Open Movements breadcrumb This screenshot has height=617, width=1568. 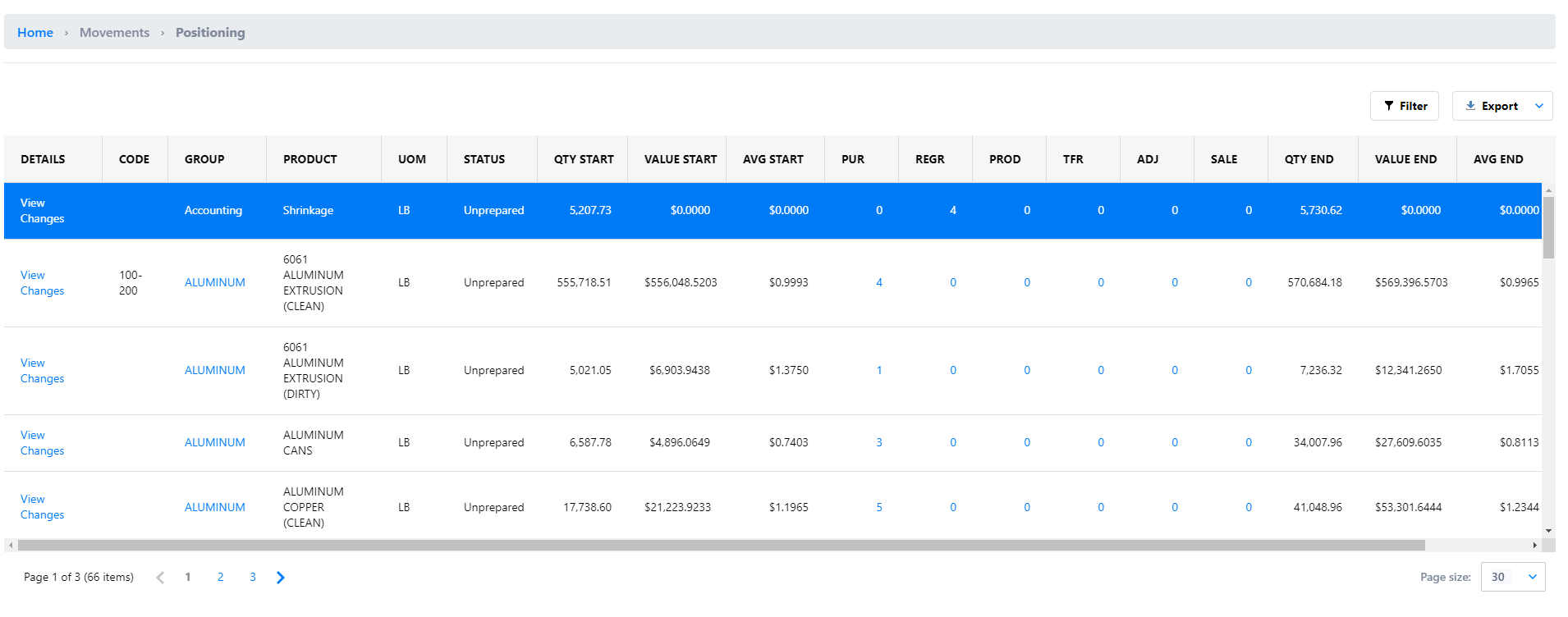pos(114,32)
